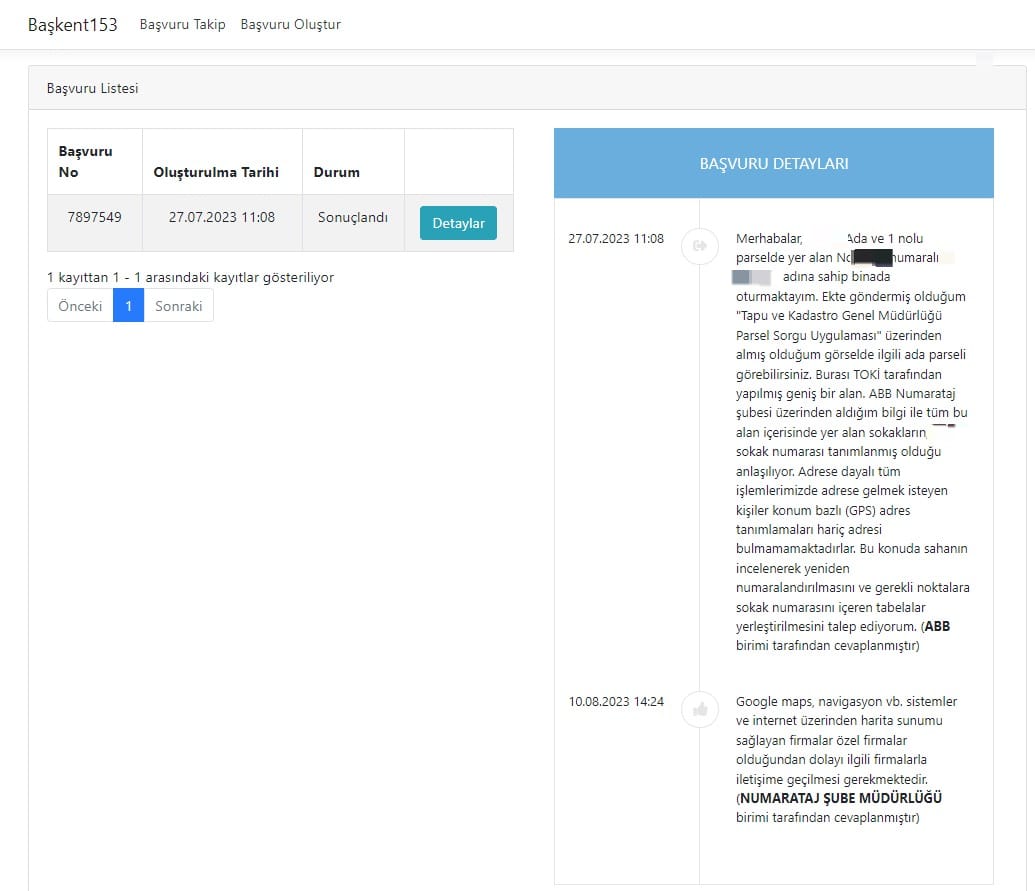The height and width of the screenshot is (891, 1035).
Task: Click the 27.07.2023 11:08 timeline timestamp
Action: pyautogui.click(x=616, y=238)
